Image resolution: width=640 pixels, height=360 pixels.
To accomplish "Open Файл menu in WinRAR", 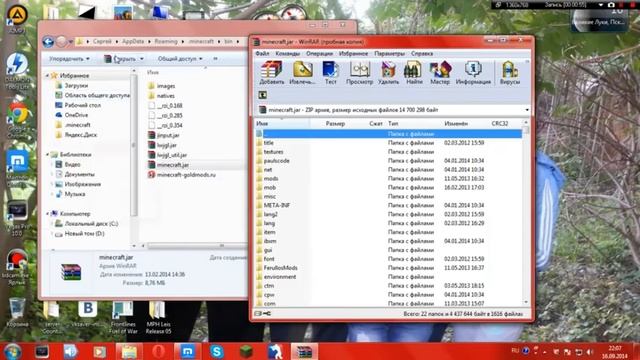I will click(x=262, y=53).
